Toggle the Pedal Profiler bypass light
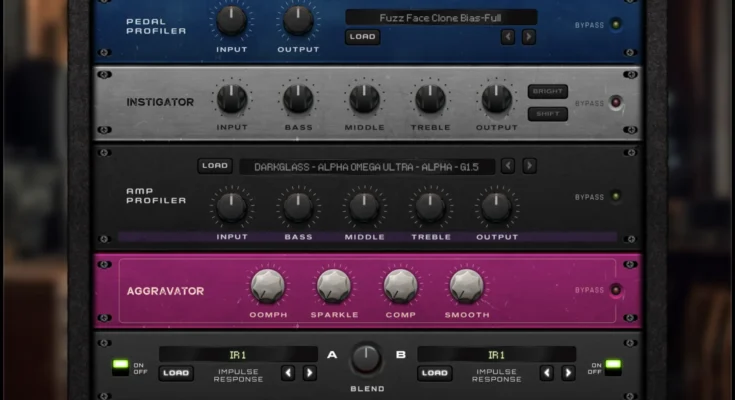Viewport: 735px width, 400px height. click(616, 24)
